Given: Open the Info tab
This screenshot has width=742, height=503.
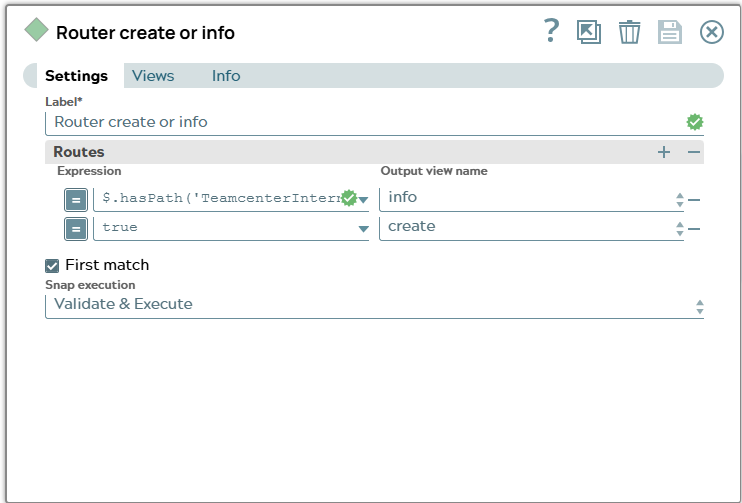Looking at the screenshot, I should (226, 76).
